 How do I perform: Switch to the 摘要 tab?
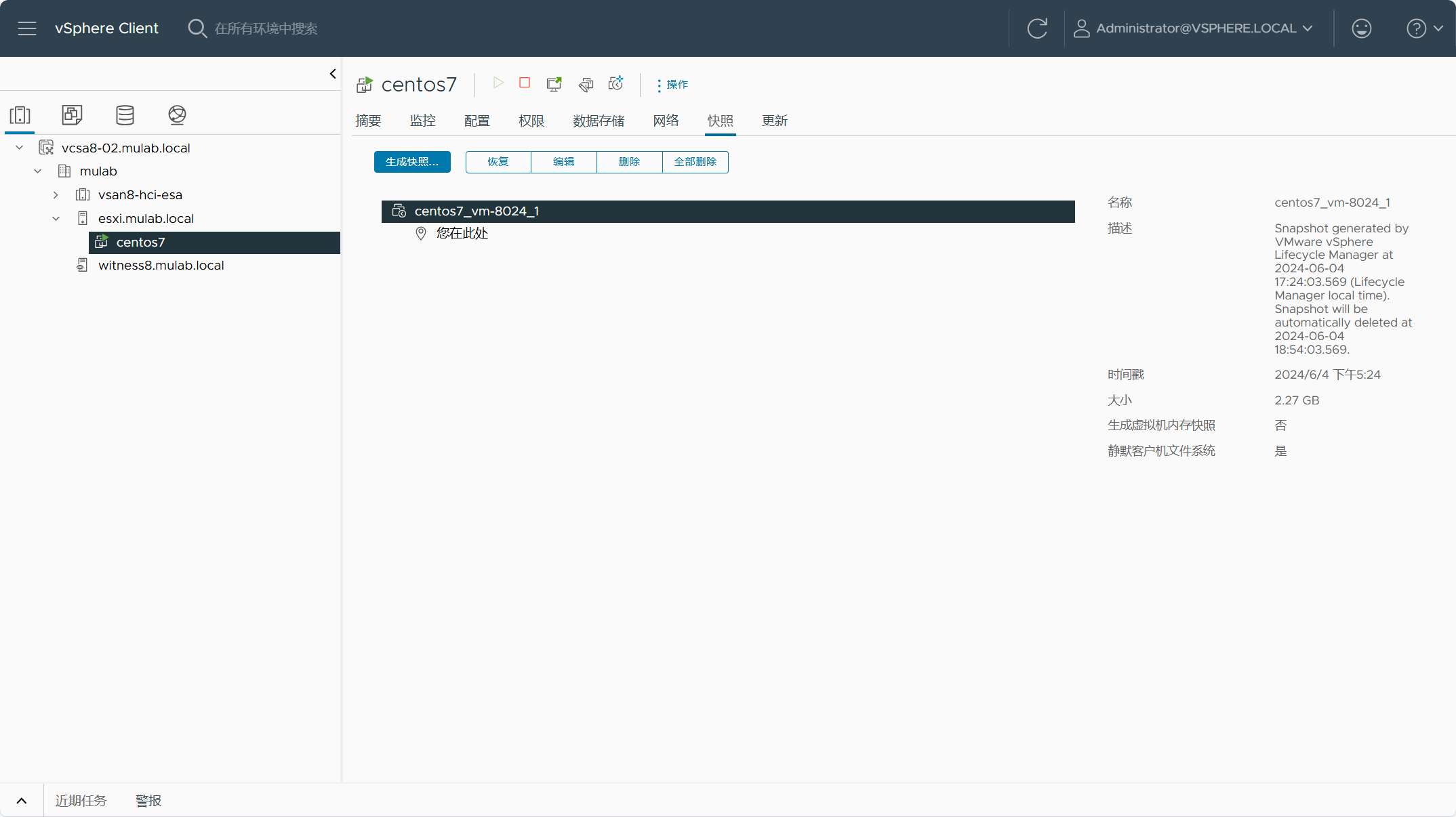pyautogui.click(x=368, y=121)
